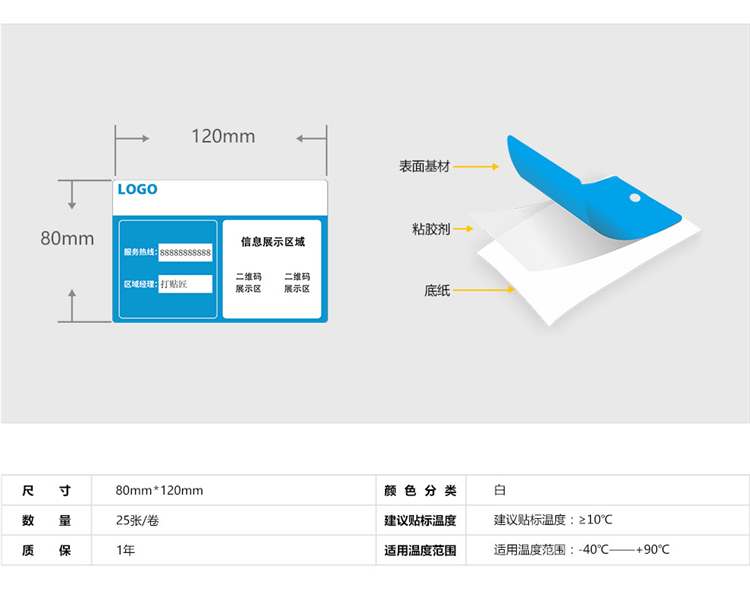Viewport: 750px width, 596px height.
Task: Click the right 二维码展示区 placeholder
Action: click(297, 282)
